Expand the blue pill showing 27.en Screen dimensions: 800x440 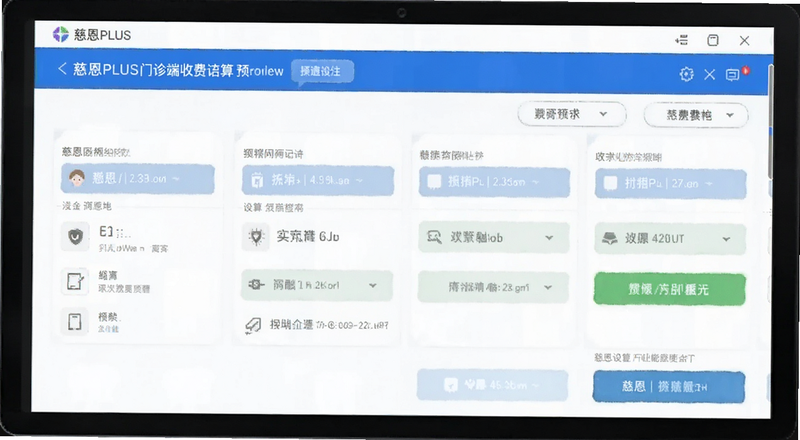670,184
